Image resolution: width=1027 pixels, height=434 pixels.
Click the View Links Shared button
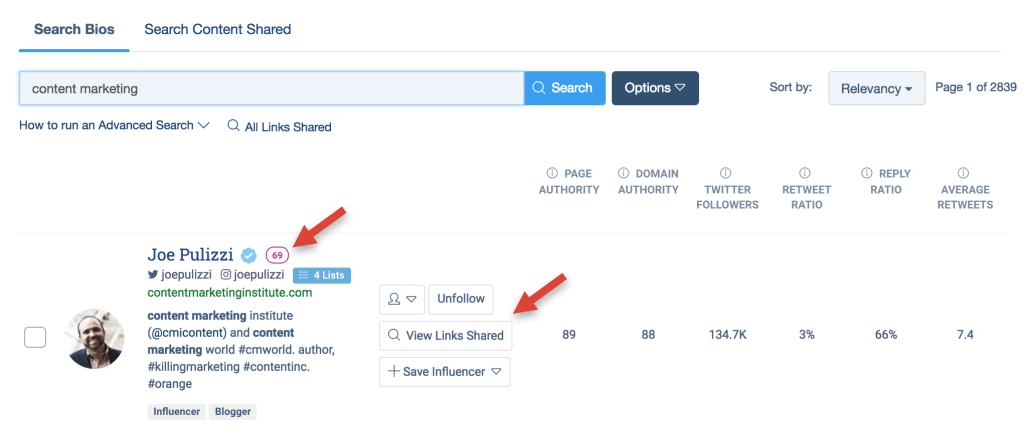click(x=446, y=336)
